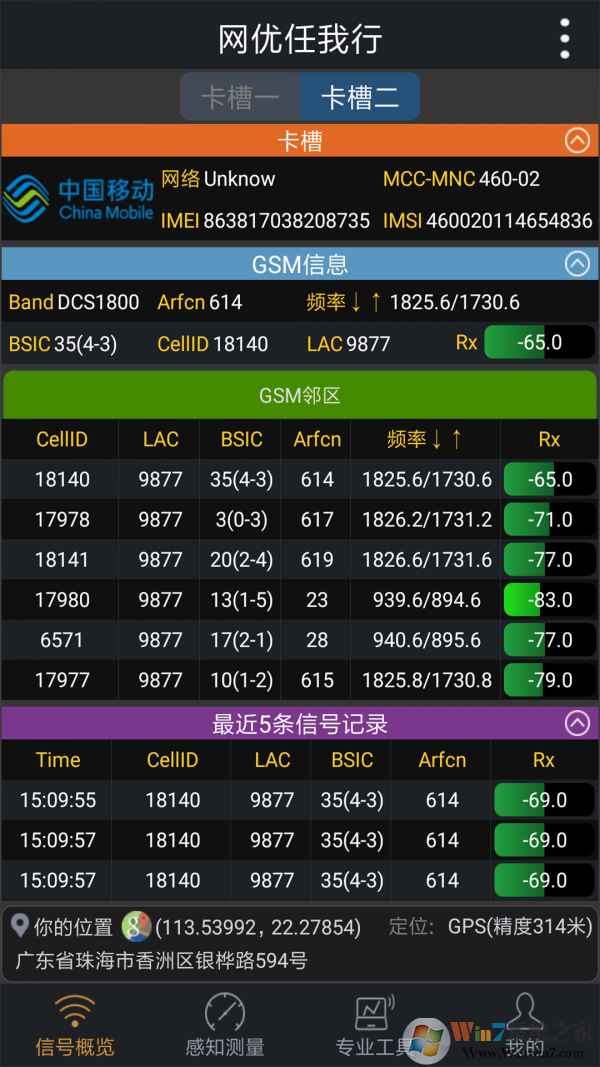Tap the 频率 column header in neighbor table
The width and height of the screenshot is (600, 1067).
[x=425, y=439]
